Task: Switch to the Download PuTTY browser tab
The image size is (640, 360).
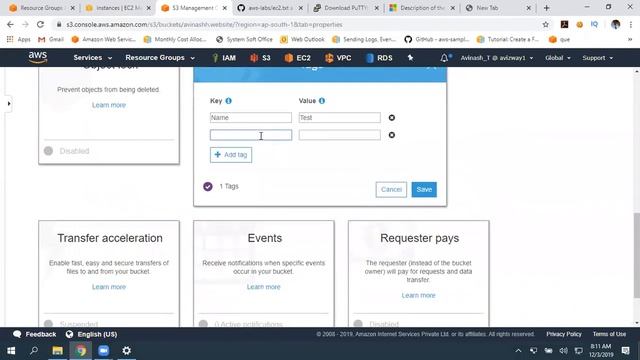Action: [347, 8]
